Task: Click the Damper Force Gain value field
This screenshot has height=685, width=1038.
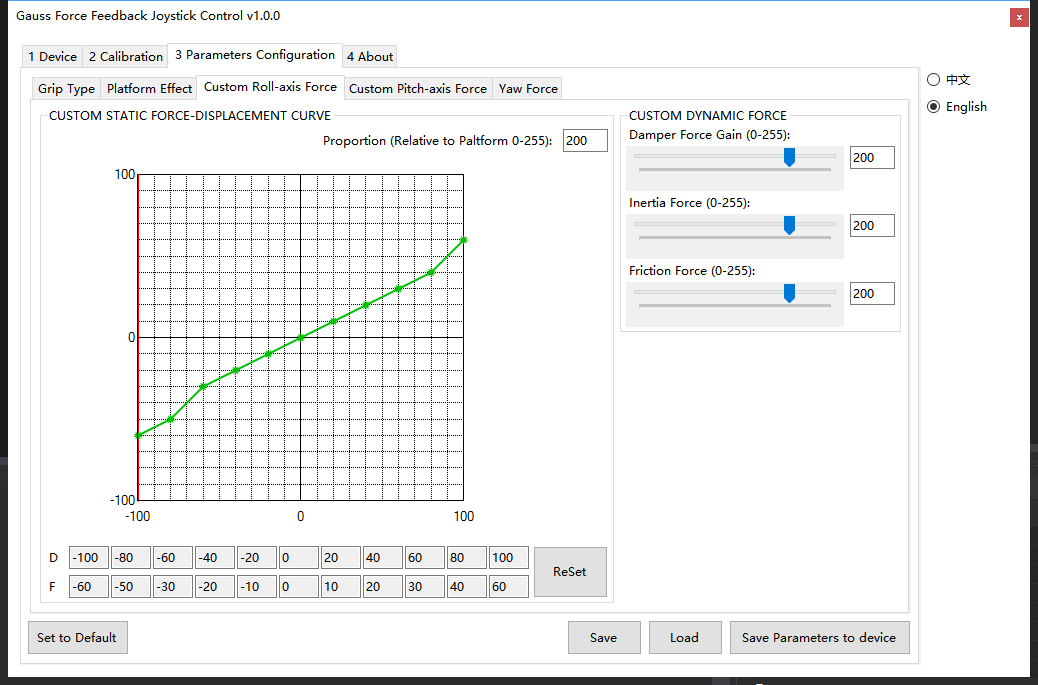Action: coord(872,158)
